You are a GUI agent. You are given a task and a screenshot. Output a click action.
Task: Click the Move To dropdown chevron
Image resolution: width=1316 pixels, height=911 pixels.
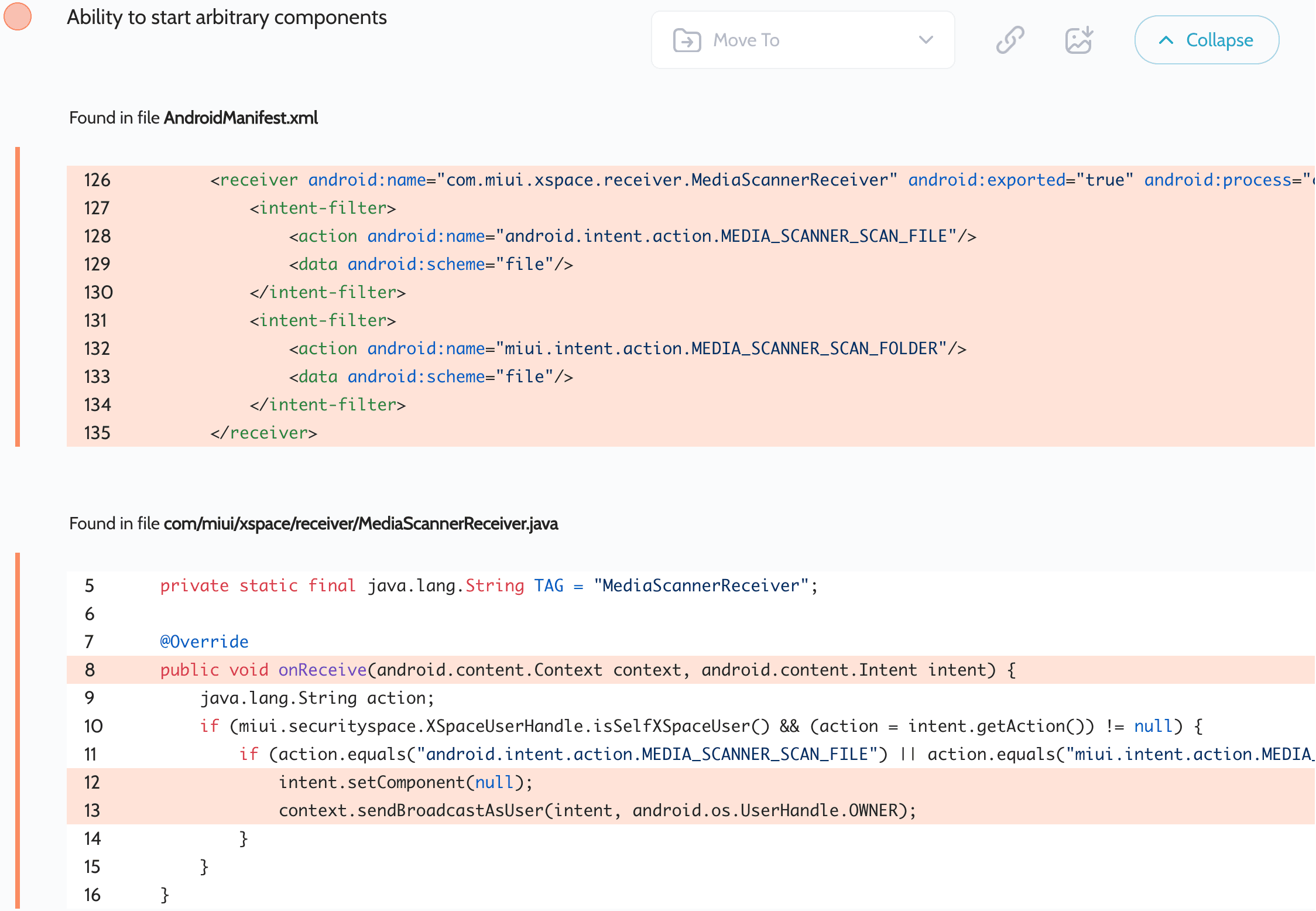click(x=926, y=40)
